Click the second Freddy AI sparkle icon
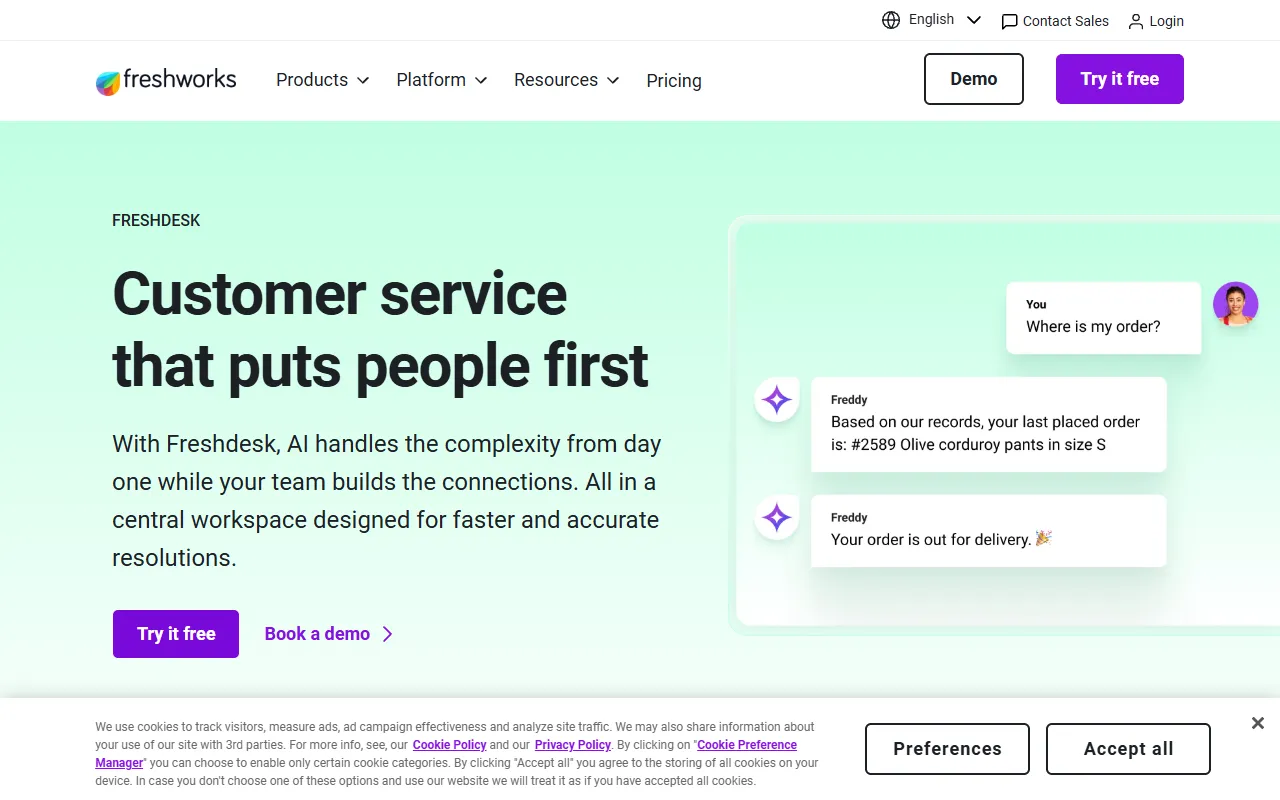Screen dimensions: 1280x800 click(776, 518)
